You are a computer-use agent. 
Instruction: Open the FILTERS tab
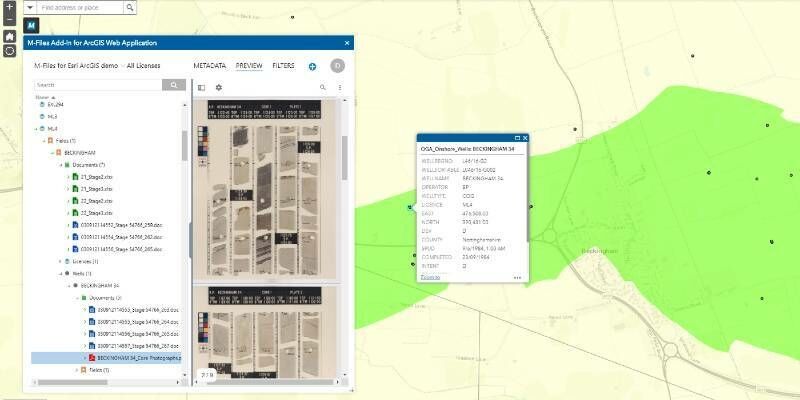click(x=284, y=66)
